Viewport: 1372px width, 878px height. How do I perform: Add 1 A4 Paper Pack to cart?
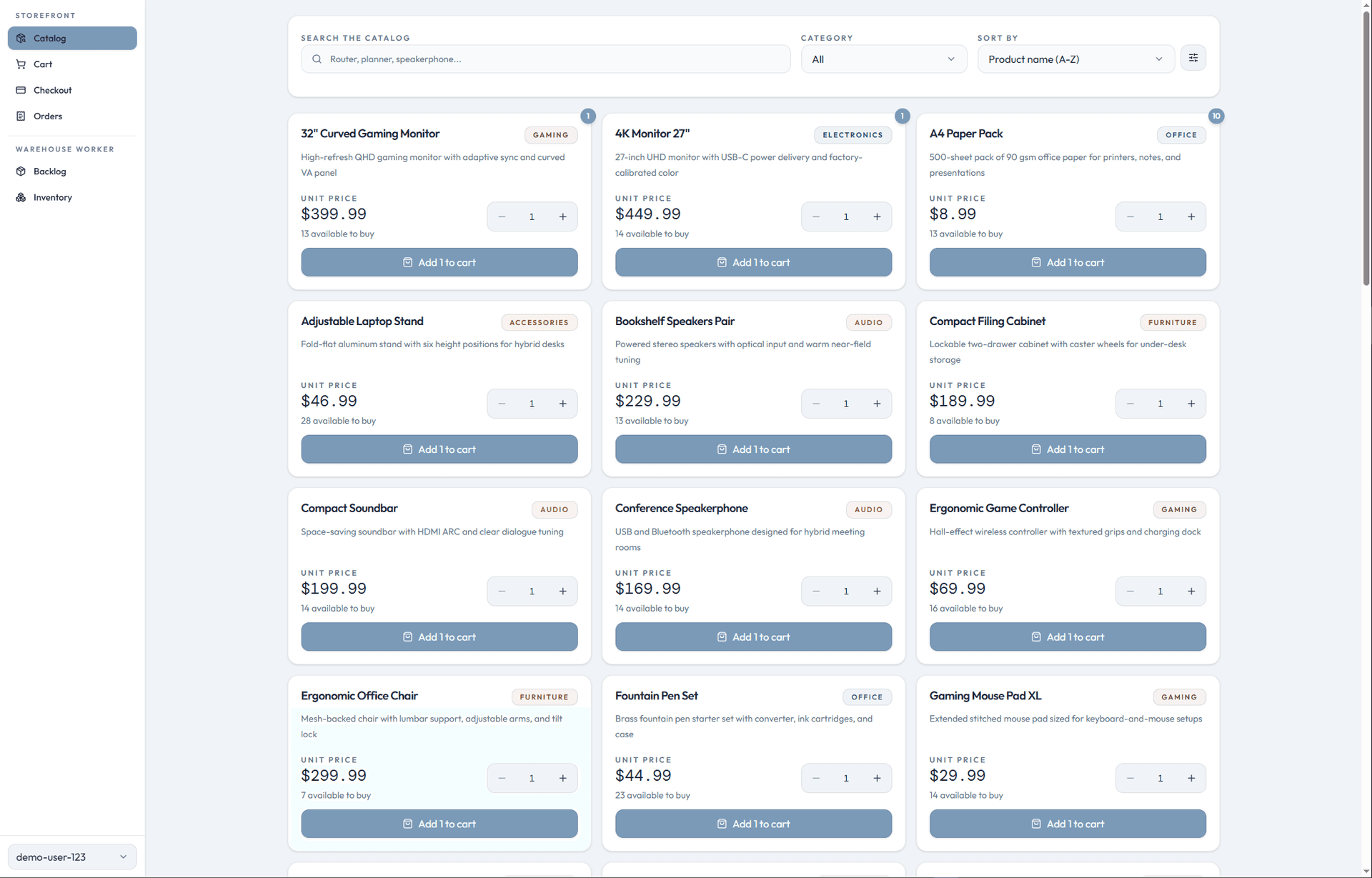(1067, 261)
